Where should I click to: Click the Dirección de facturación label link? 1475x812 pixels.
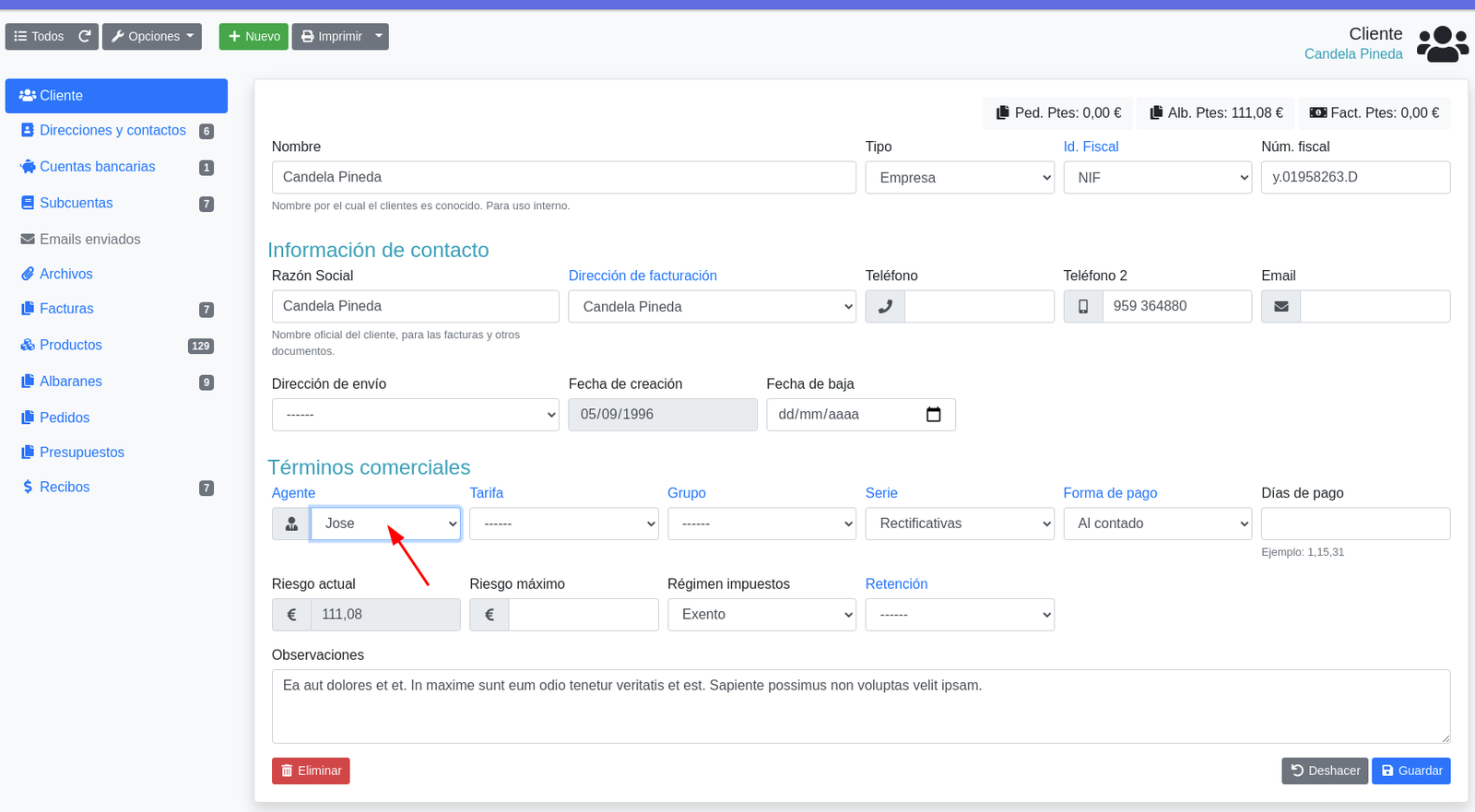(x=643, y=276)
